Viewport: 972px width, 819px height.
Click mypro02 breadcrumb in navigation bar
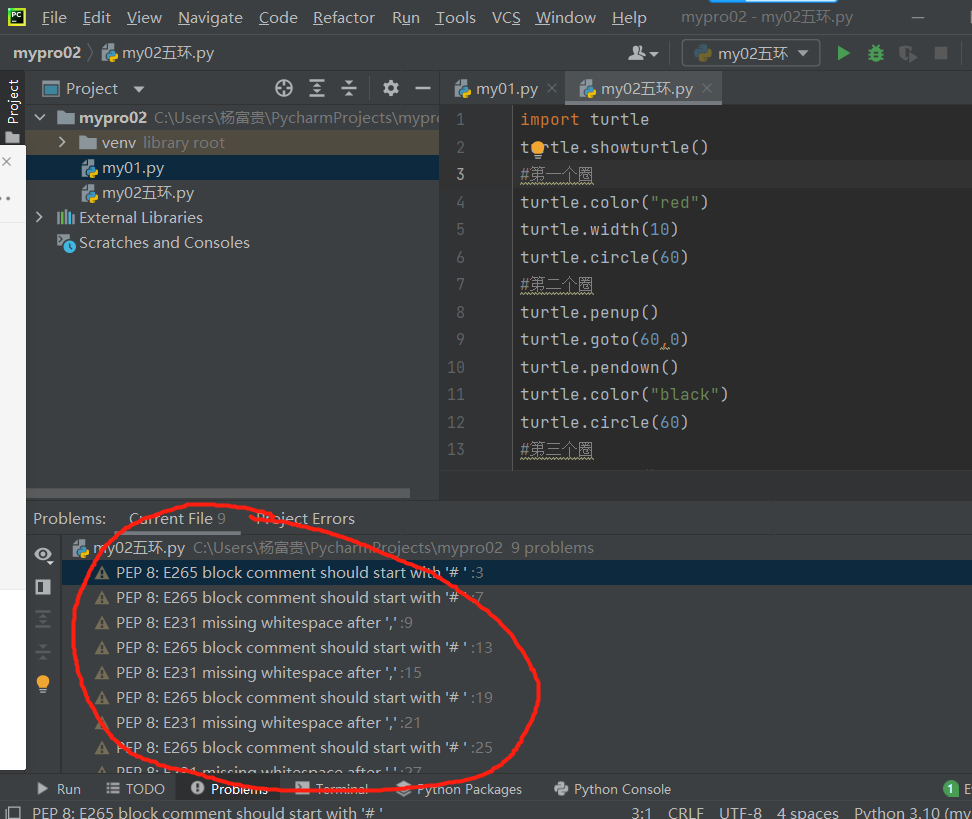(x=46, y=53)
